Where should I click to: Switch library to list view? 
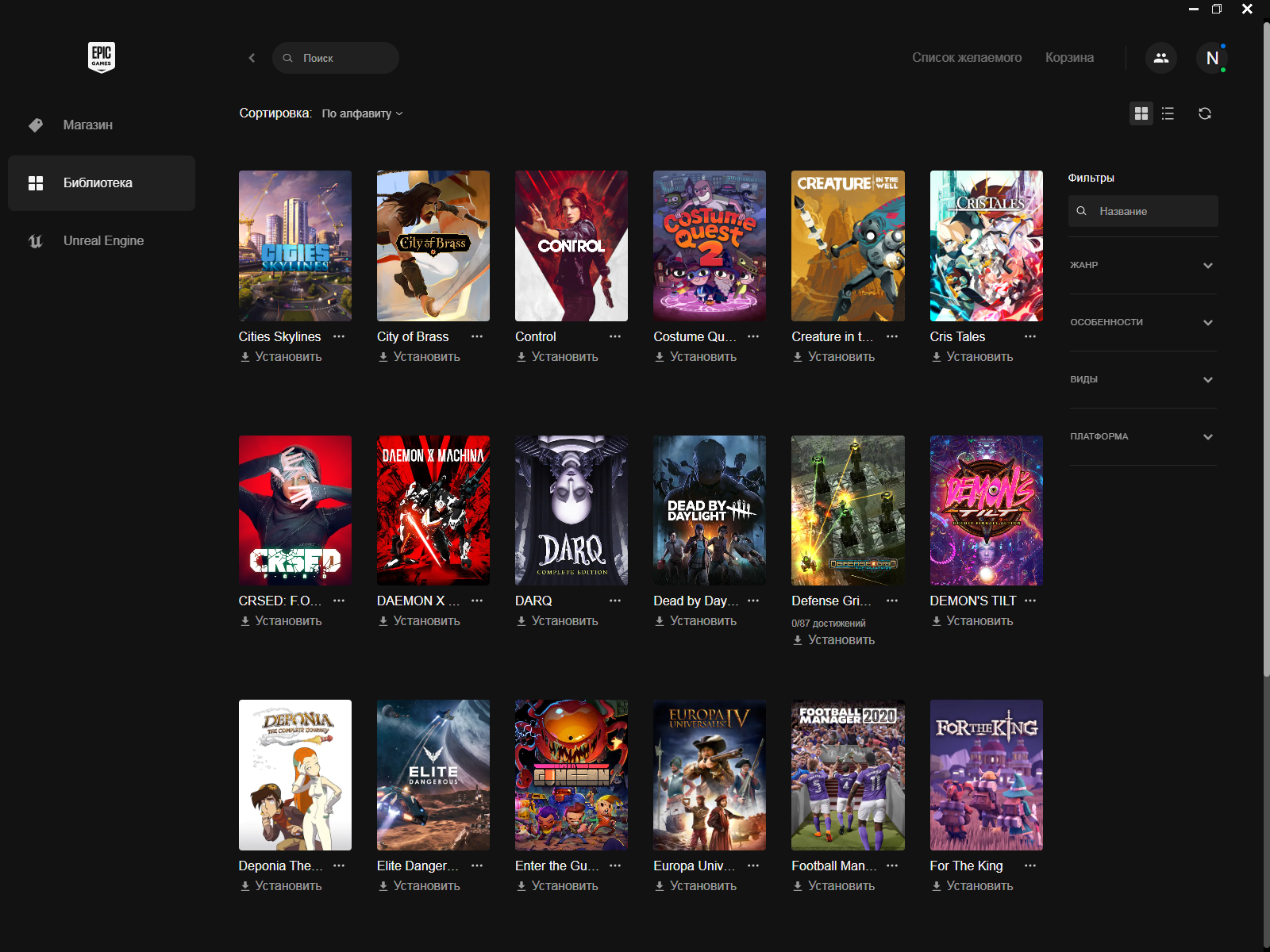coord(1168,113)
